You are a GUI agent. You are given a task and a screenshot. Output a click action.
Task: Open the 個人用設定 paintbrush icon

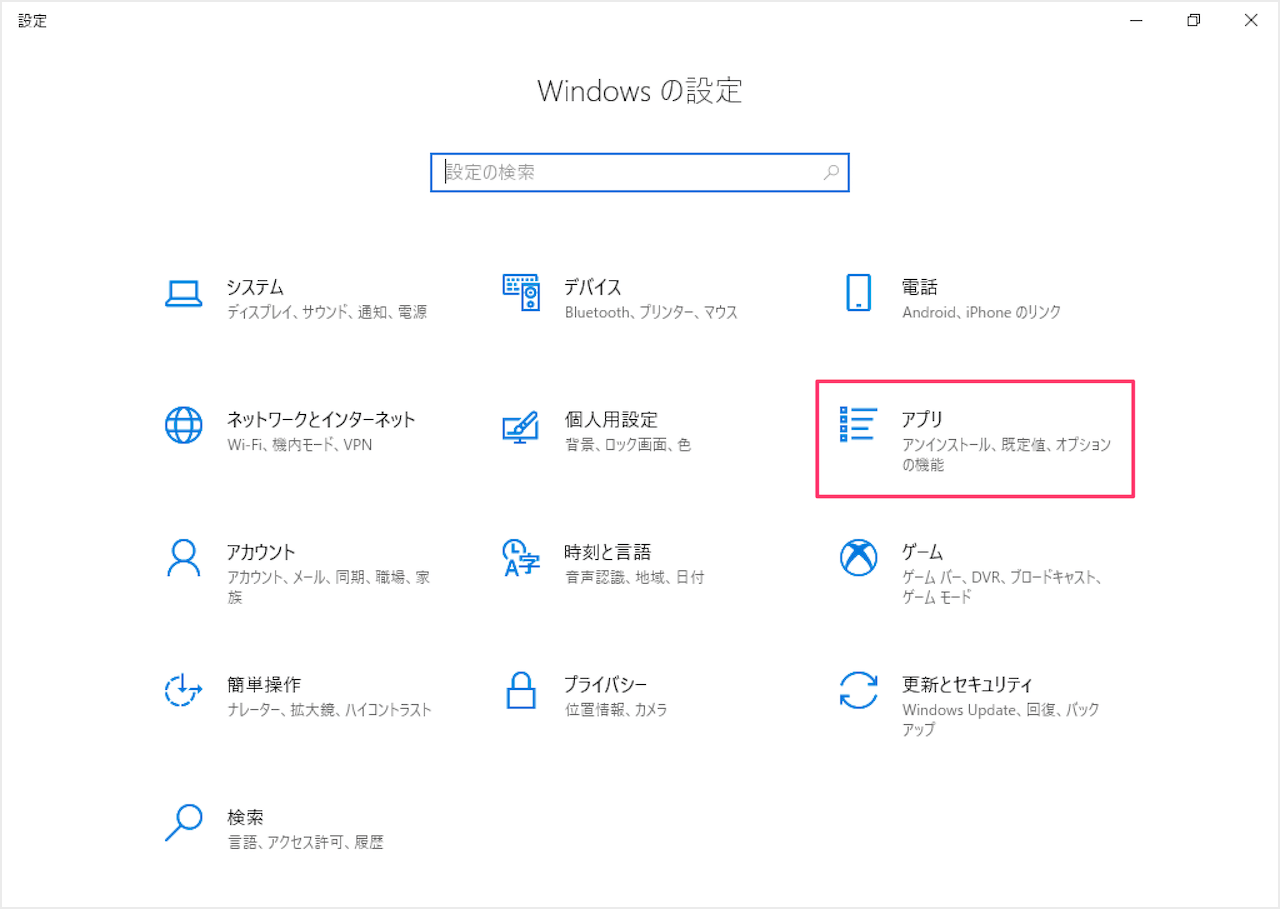click(521, 426)
